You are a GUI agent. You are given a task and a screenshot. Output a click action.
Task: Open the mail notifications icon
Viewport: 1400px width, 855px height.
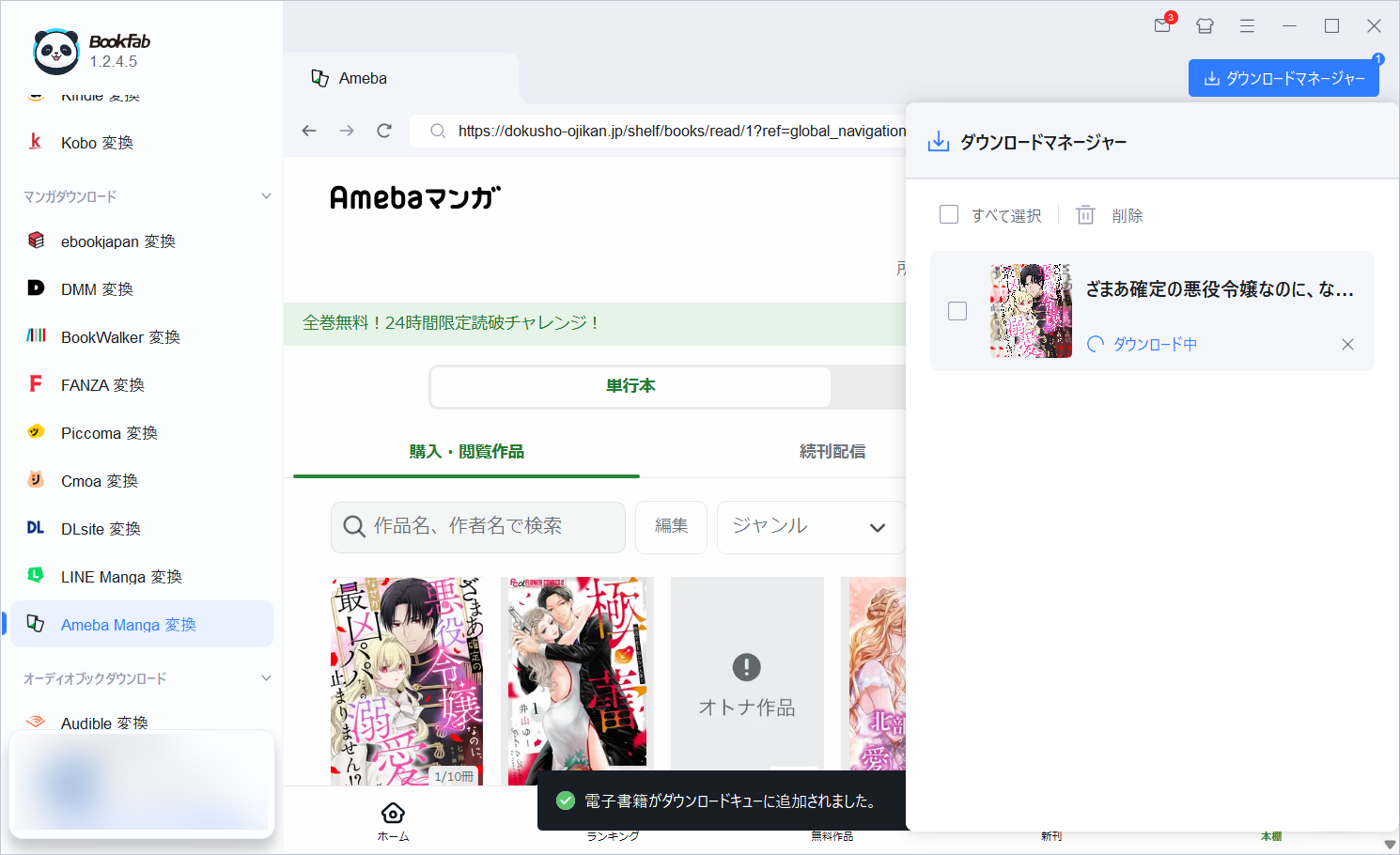coord(1163,25)
